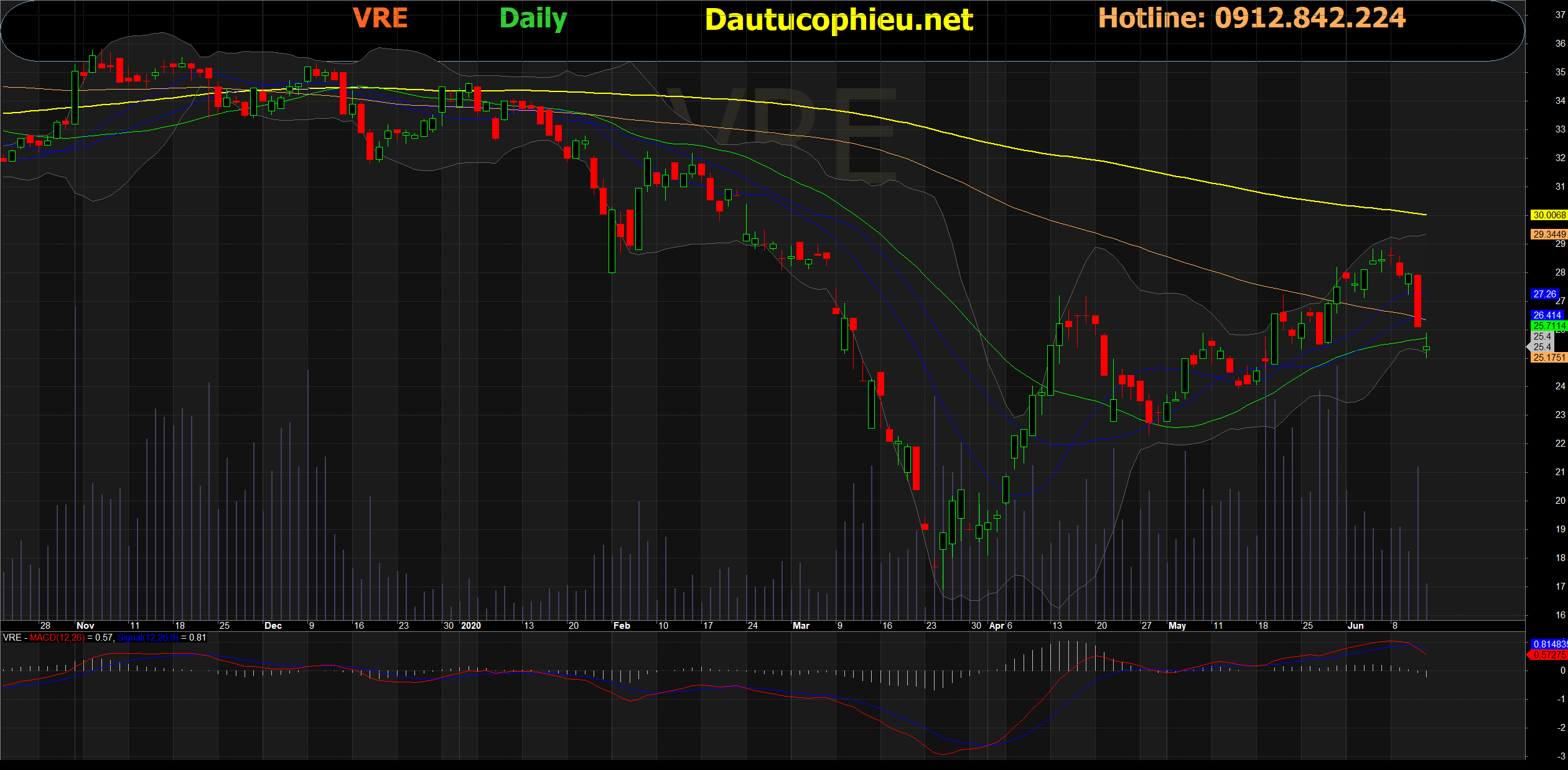Open the Dautucophieu.net link

point(838,20)
